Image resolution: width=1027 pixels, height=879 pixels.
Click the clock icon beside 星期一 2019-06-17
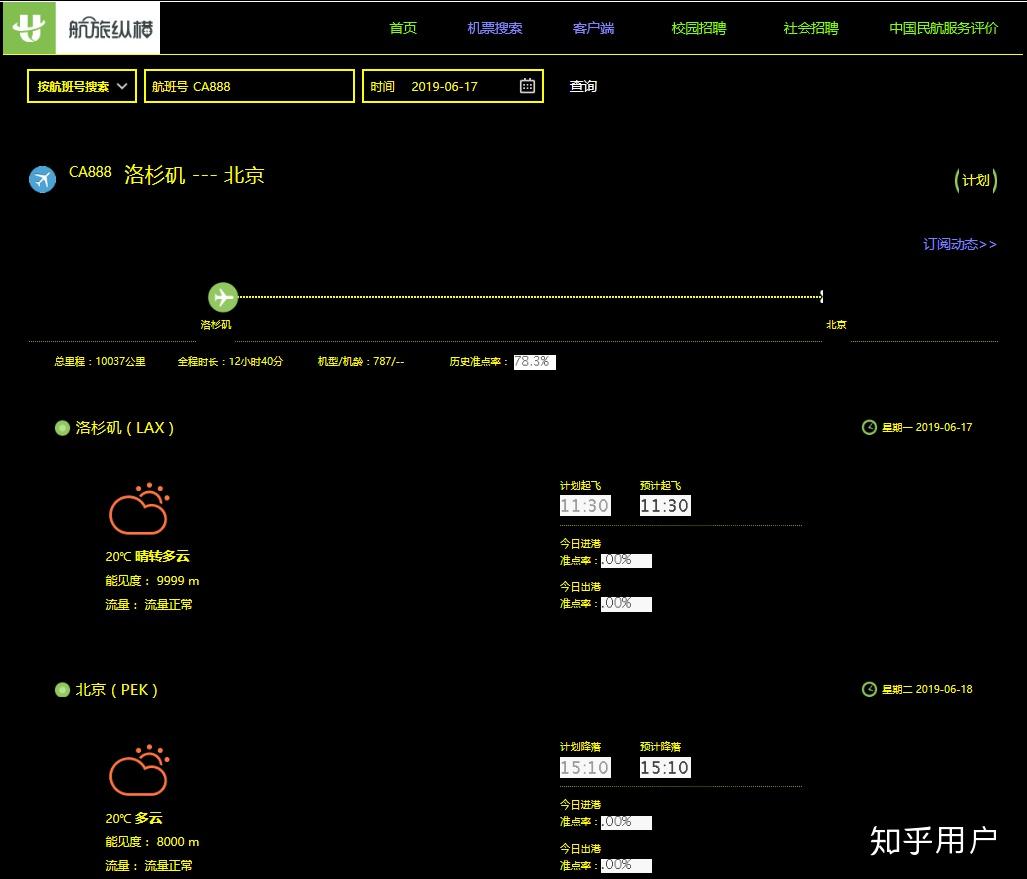tap(869, 427)
